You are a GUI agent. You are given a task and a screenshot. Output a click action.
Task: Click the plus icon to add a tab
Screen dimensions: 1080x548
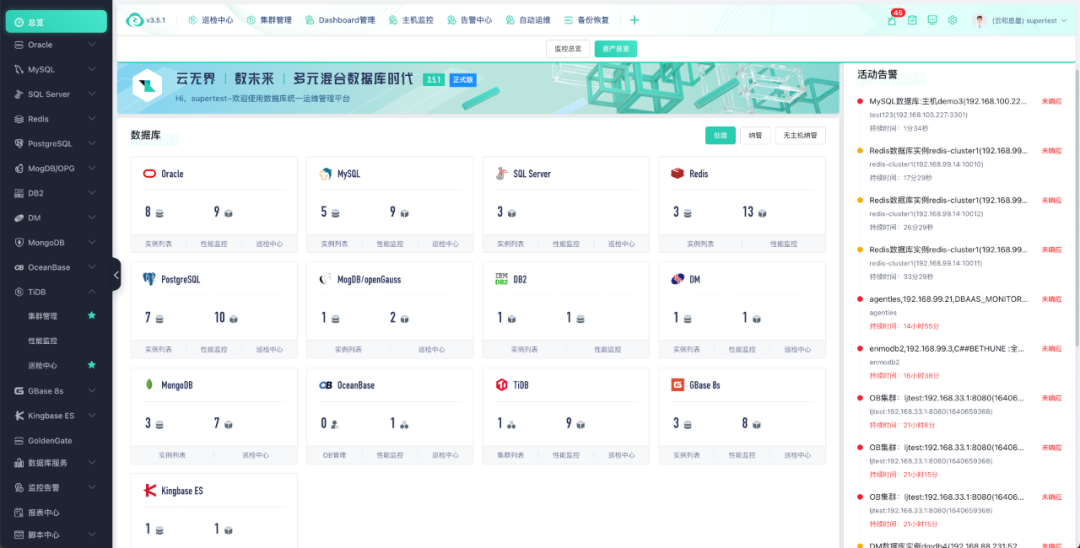point(634,20)
